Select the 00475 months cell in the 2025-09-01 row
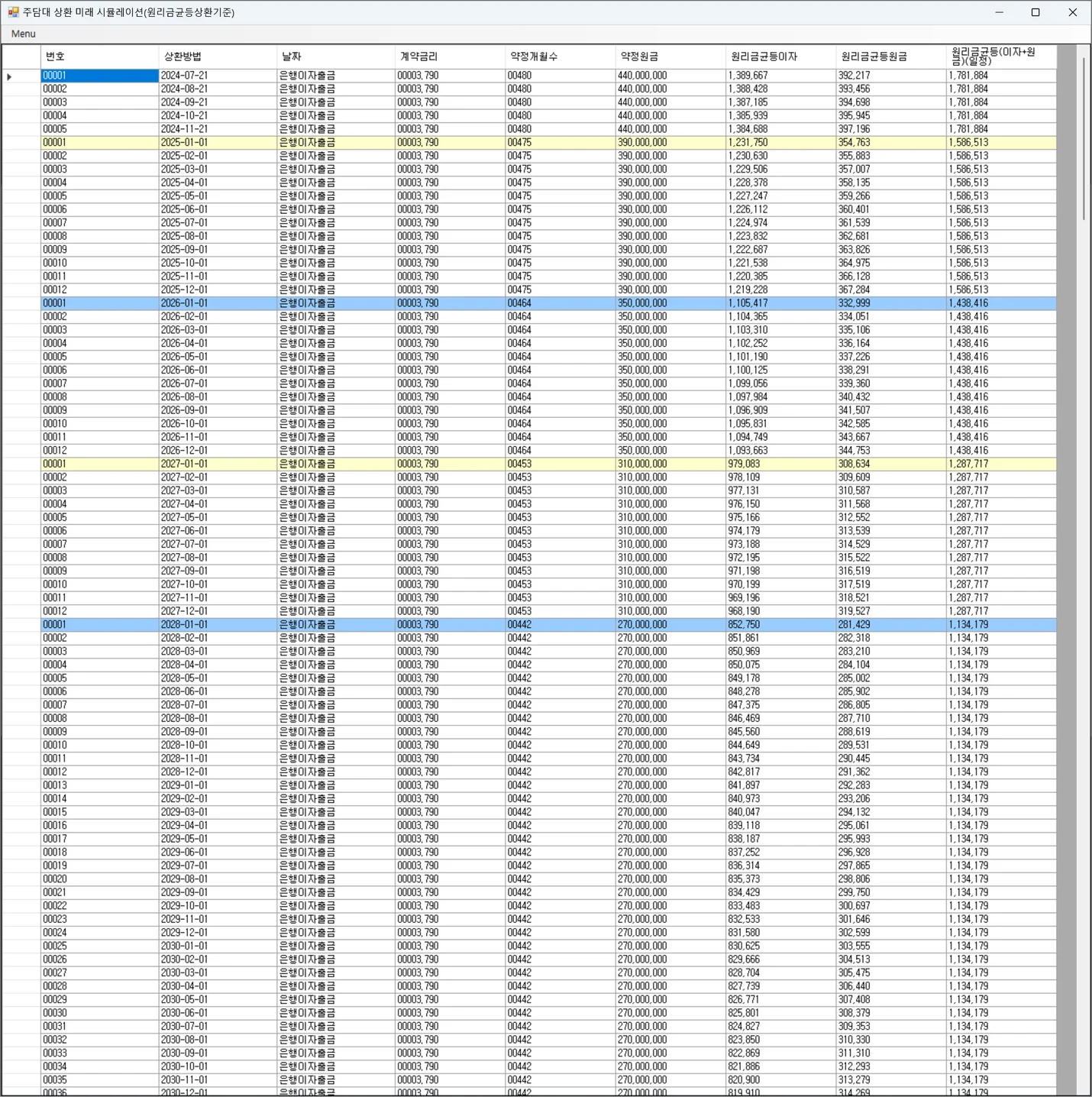 point(561,250)
